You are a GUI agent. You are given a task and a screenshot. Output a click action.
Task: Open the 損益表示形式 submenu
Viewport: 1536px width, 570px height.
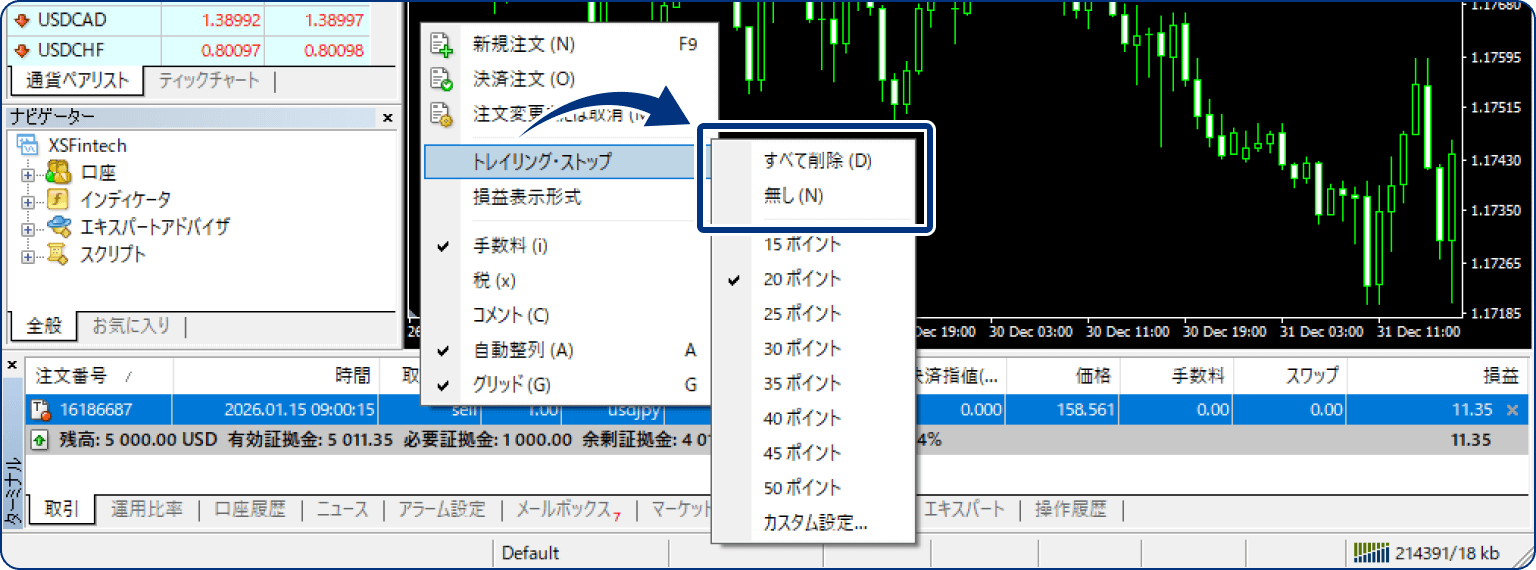568,197
